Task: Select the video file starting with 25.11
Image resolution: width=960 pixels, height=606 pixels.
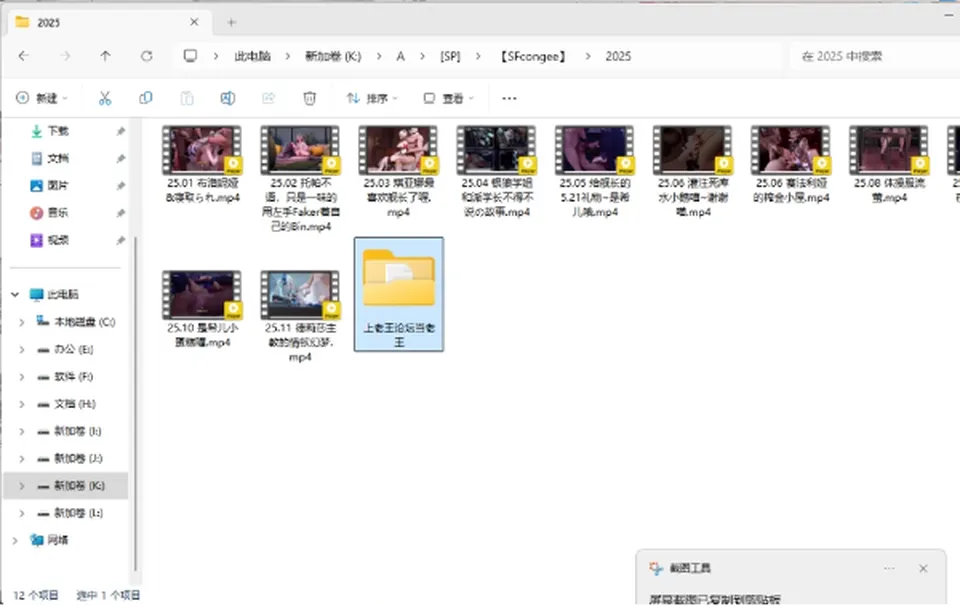Action: (x=300, y=316)
